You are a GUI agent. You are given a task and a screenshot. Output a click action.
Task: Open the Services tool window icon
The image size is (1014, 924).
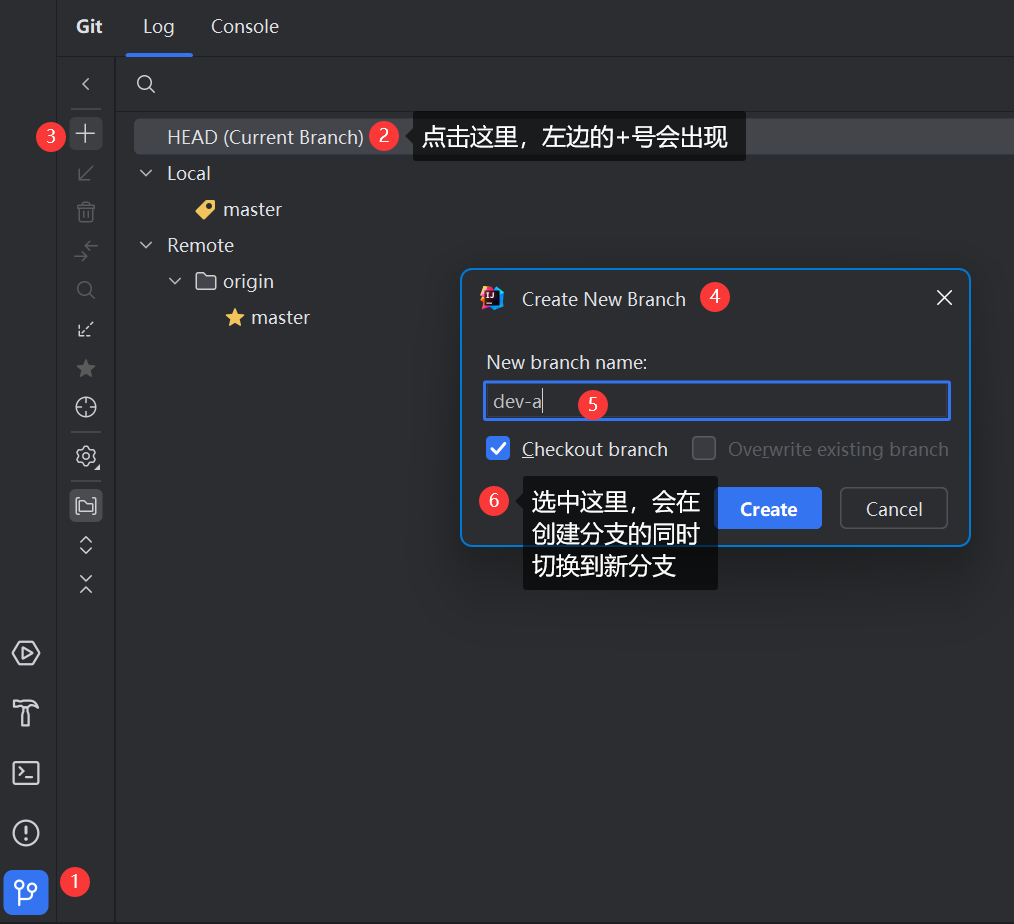coord(26,653)
